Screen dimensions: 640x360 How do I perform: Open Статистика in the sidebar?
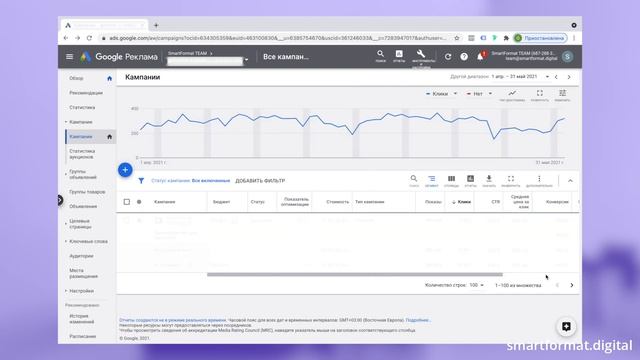(x=82, y=107)
